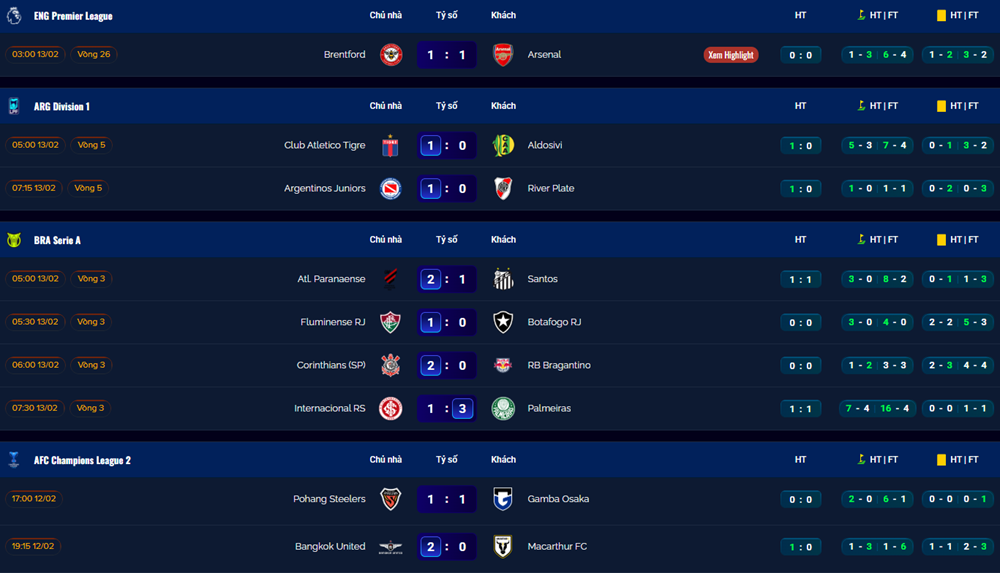Open the Bangkok United team name link

pos(330,546)
